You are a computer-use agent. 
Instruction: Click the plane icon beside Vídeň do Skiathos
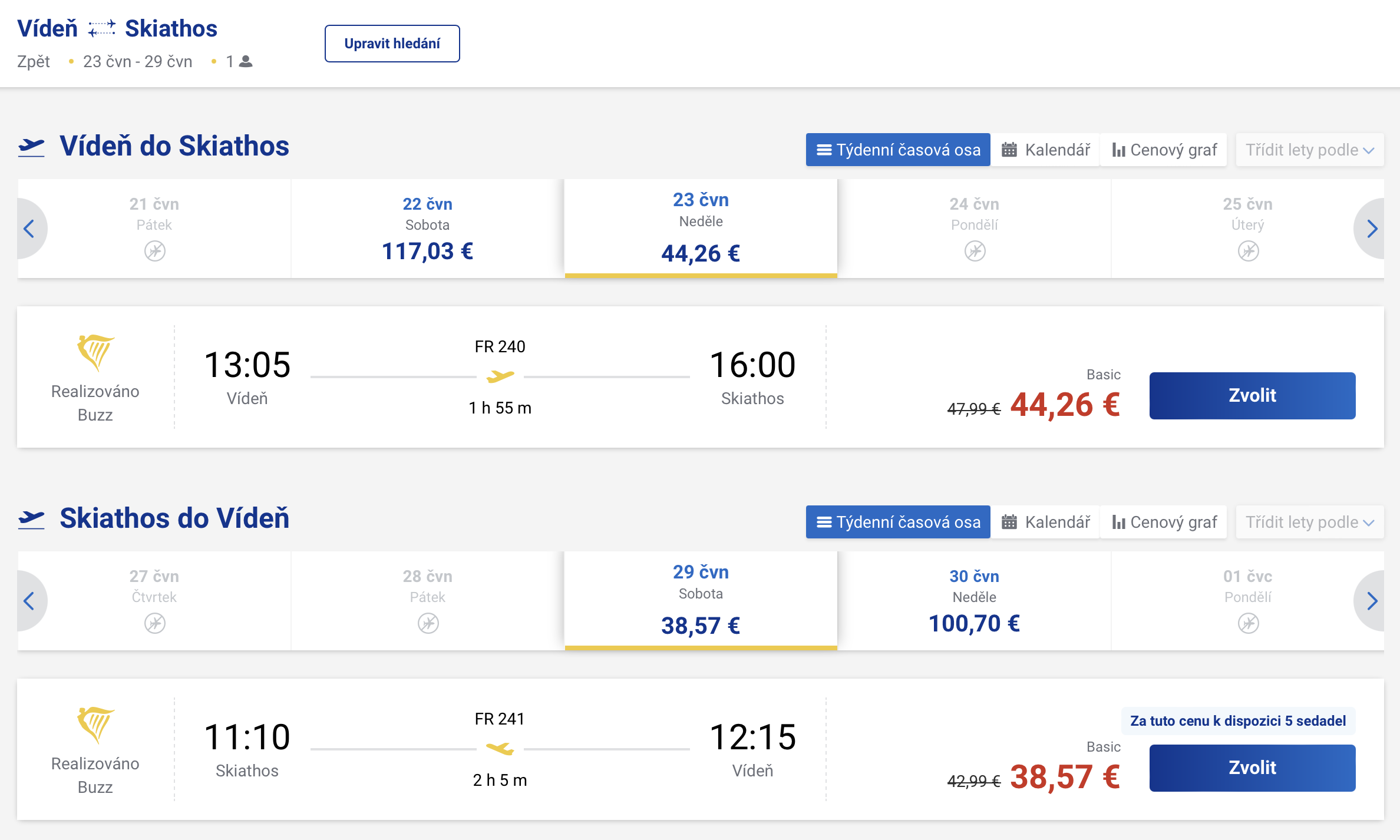31,146
